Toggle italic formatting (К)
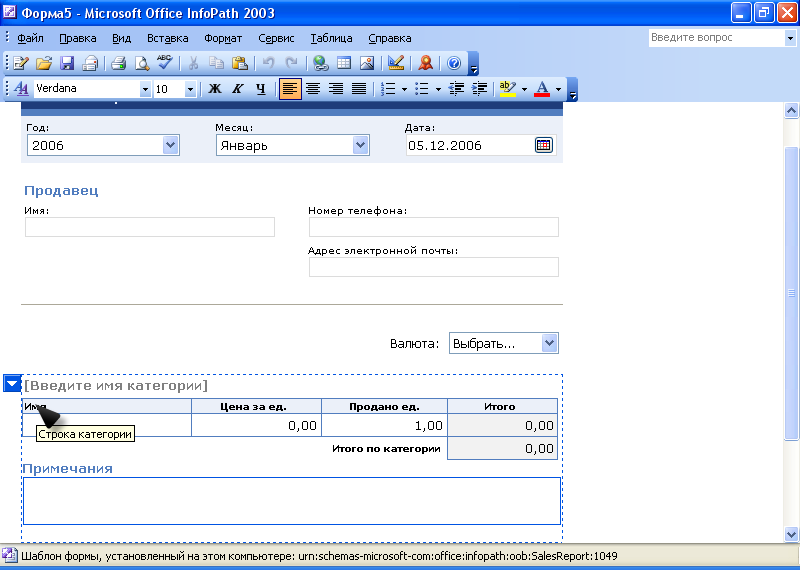 coord(237,89)
